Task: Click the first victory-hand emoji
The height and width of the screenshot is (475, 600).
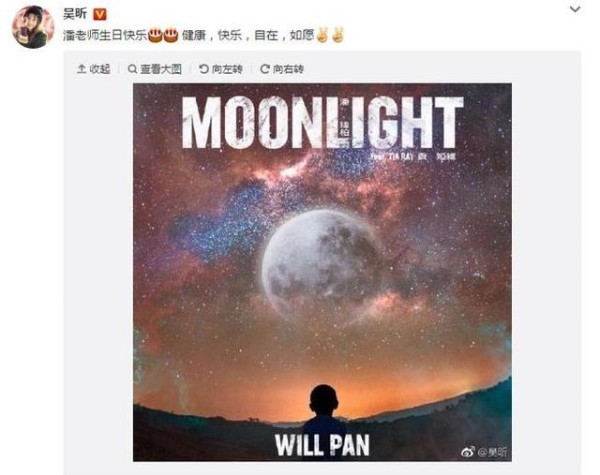Action: [322, 35]
